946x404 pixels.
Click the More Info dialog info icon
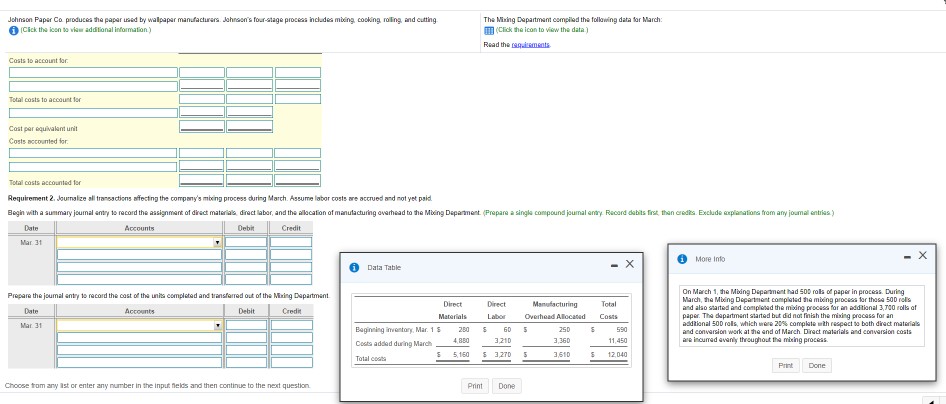[684, 259]
